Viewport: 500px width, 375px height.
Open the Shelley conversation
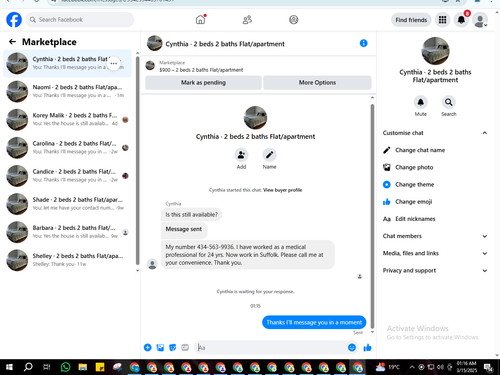coord(68,260)
